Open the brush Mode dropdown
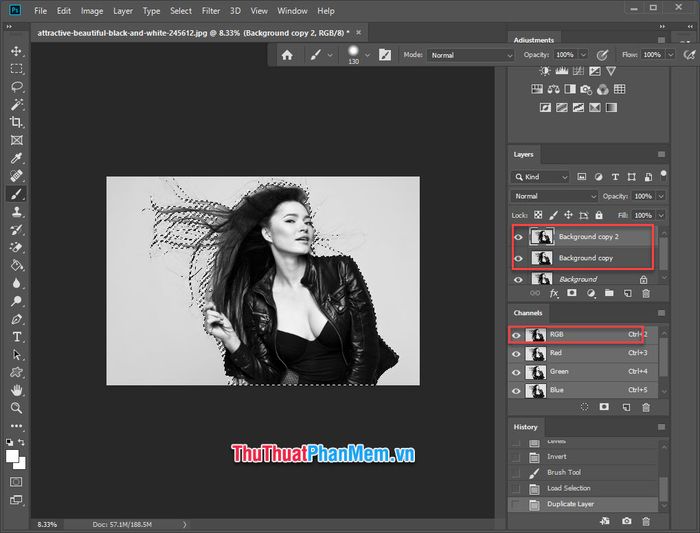The image size is (700, 533). 471,55
